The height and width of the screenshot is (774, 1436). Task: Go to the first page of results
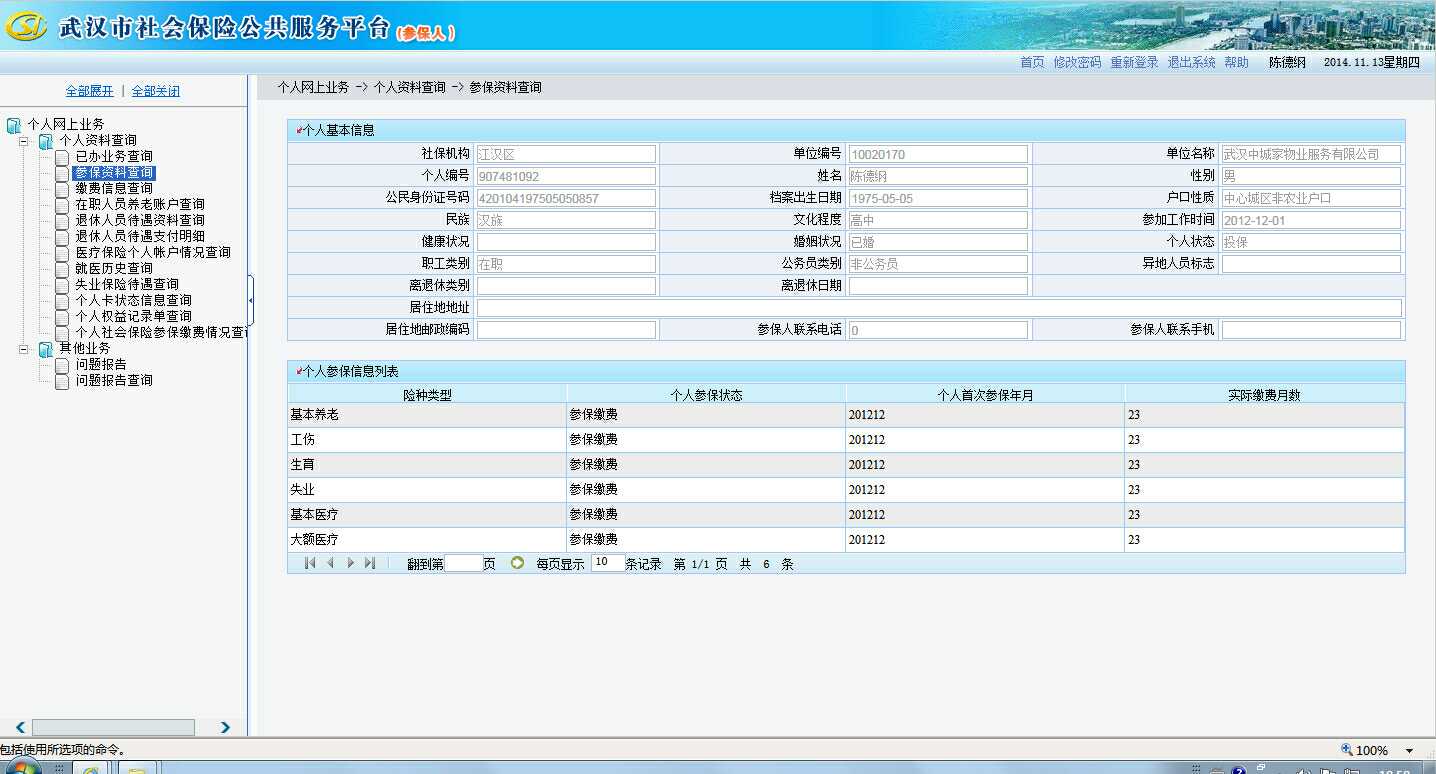[x=310, y=563]
